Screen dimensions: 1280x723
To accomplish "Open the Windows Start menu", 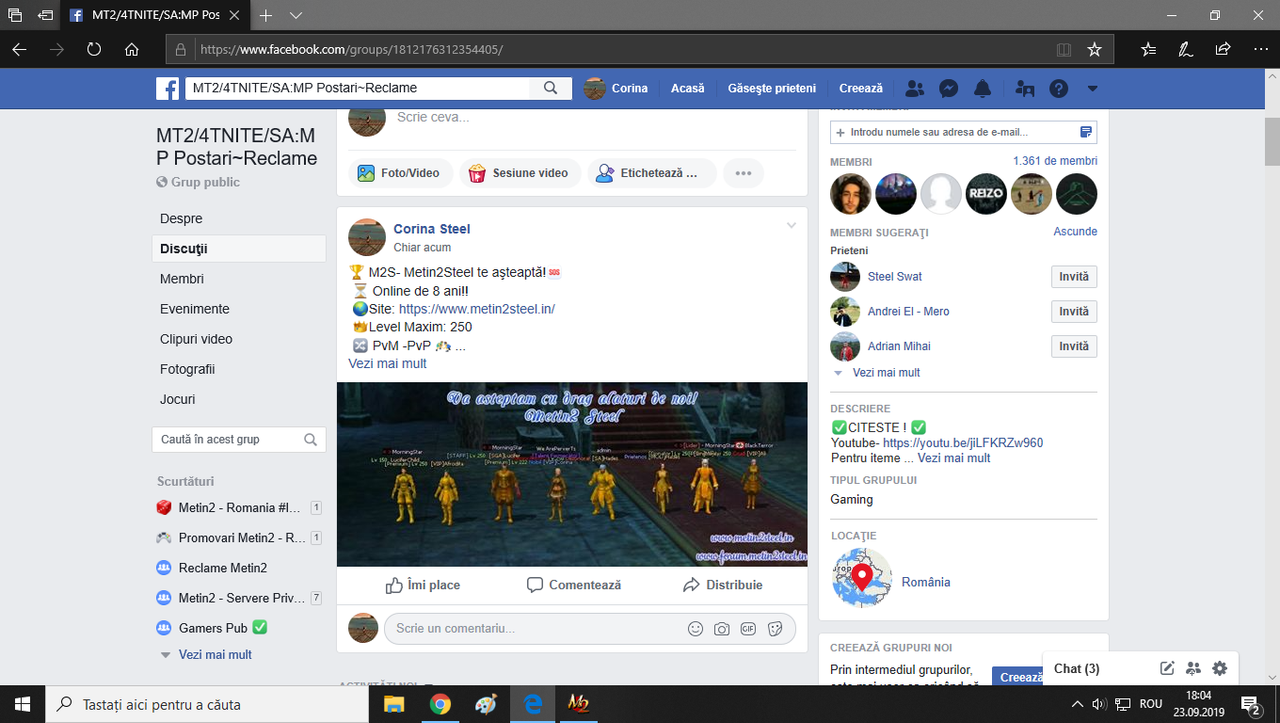I will [20, 704].
